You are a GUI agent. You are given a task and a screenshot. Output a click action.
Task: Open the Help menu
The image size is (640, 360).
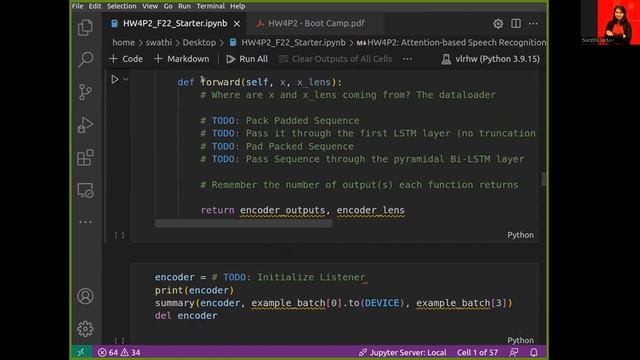coord(238,6)
